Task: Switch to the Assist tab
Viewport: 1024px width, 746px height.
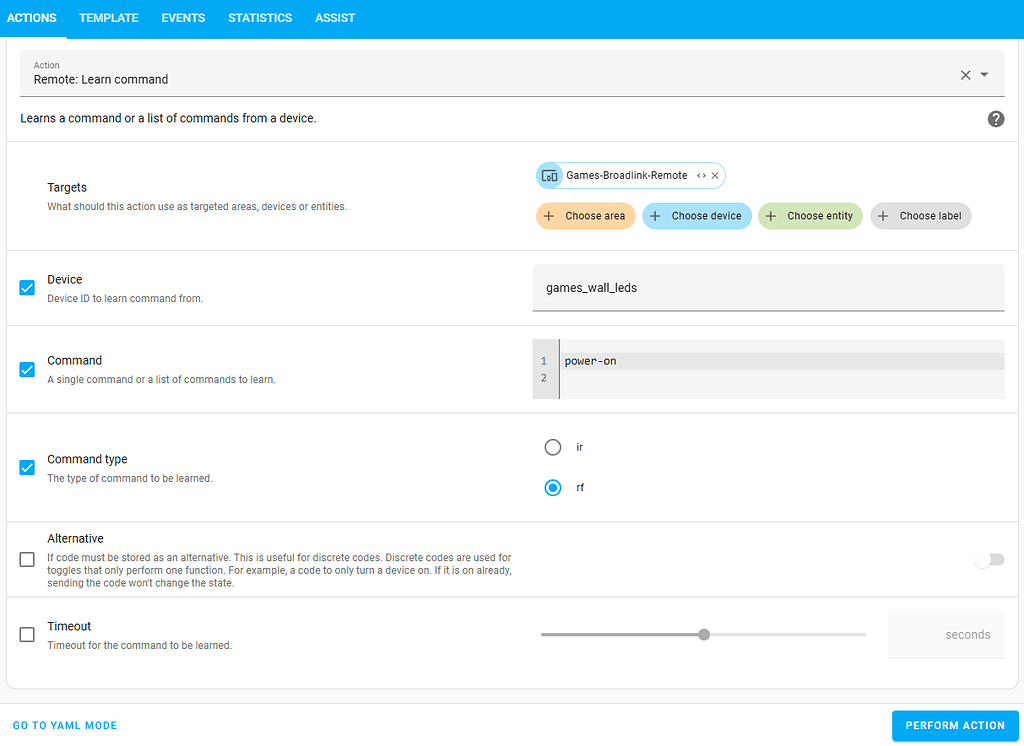Action: [335, 18]
